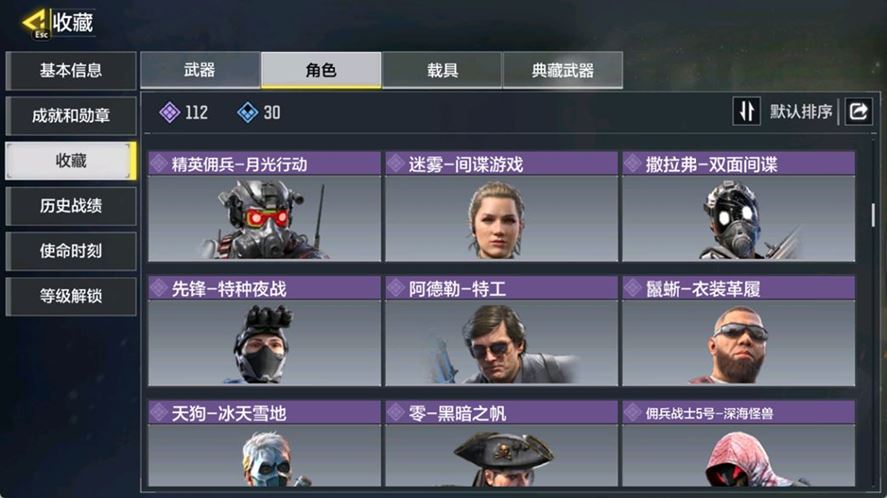Click the share export icon
887x498 pixels.
(x=858, y=111)
